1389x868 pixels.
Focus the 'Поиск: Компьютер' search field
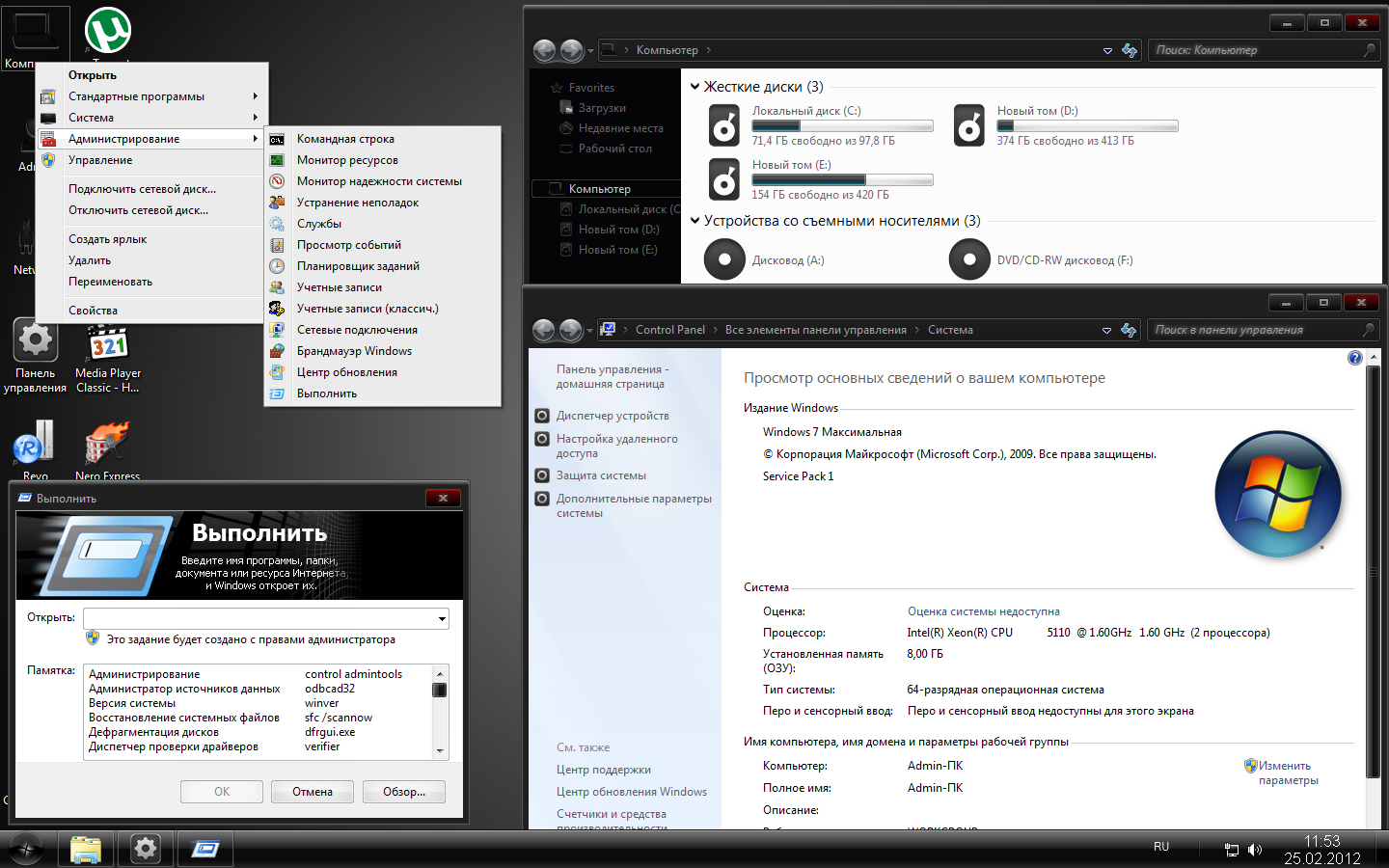tap(1264, 50)
